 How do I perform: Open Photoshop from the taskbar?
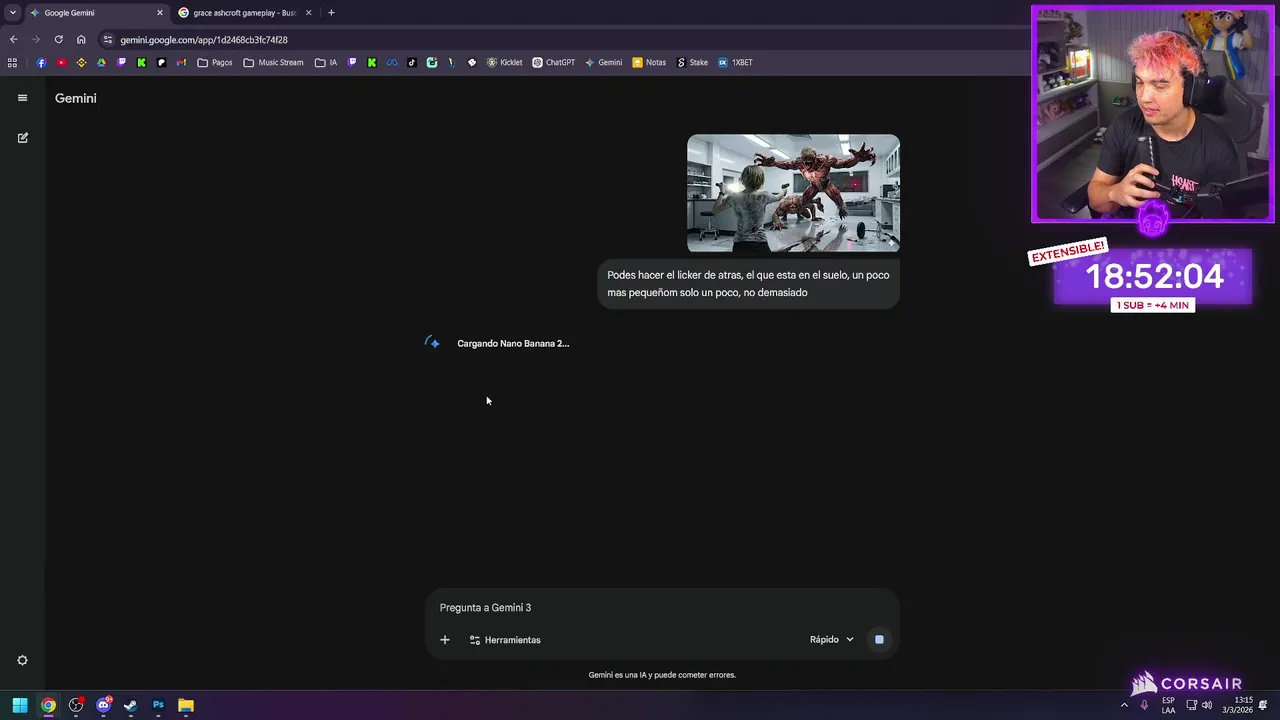coord(158,705)
